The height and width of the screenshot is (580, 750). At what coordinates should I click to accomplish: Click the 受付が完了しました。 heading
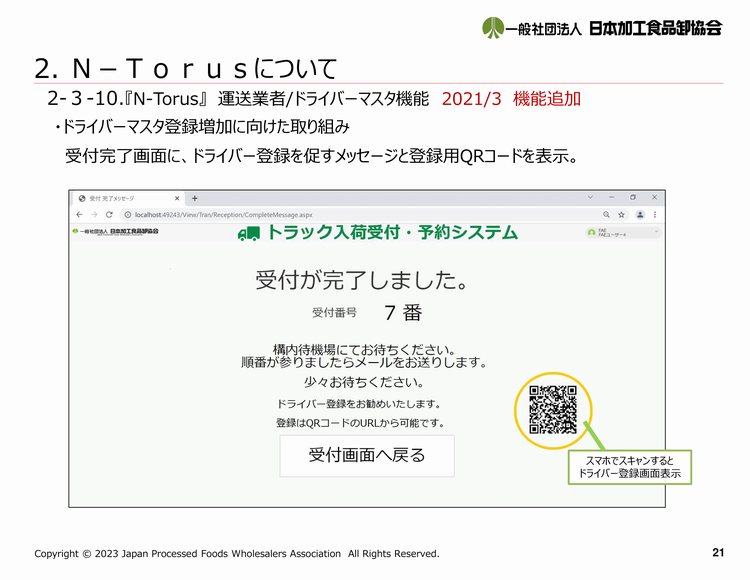point(362,280)
